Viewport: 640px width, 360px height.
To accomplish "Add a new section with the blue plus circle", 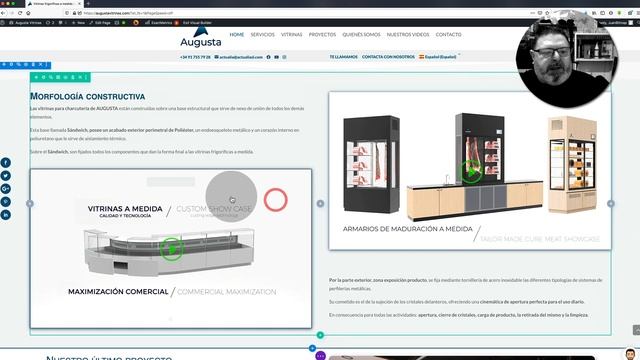I will 312,348.
